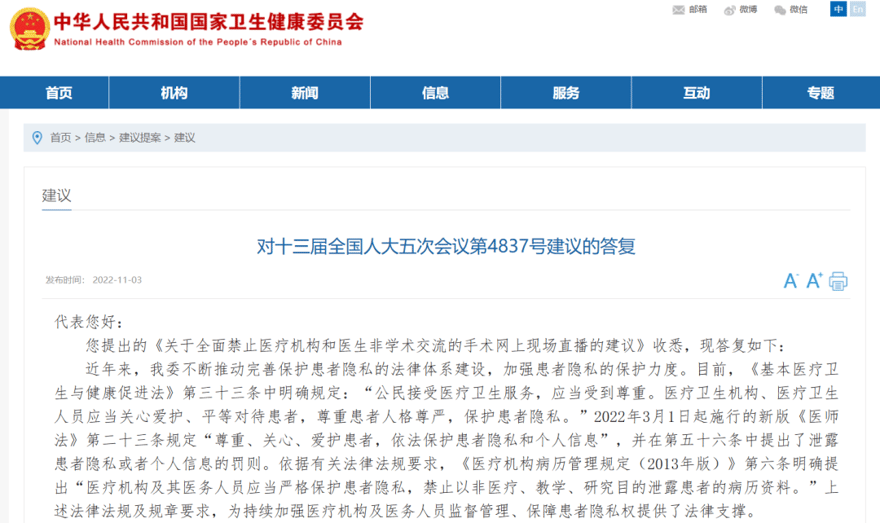Click the greeting text 代表您好
This screenshot has width=880, height=523.
(x=89, y=322)
